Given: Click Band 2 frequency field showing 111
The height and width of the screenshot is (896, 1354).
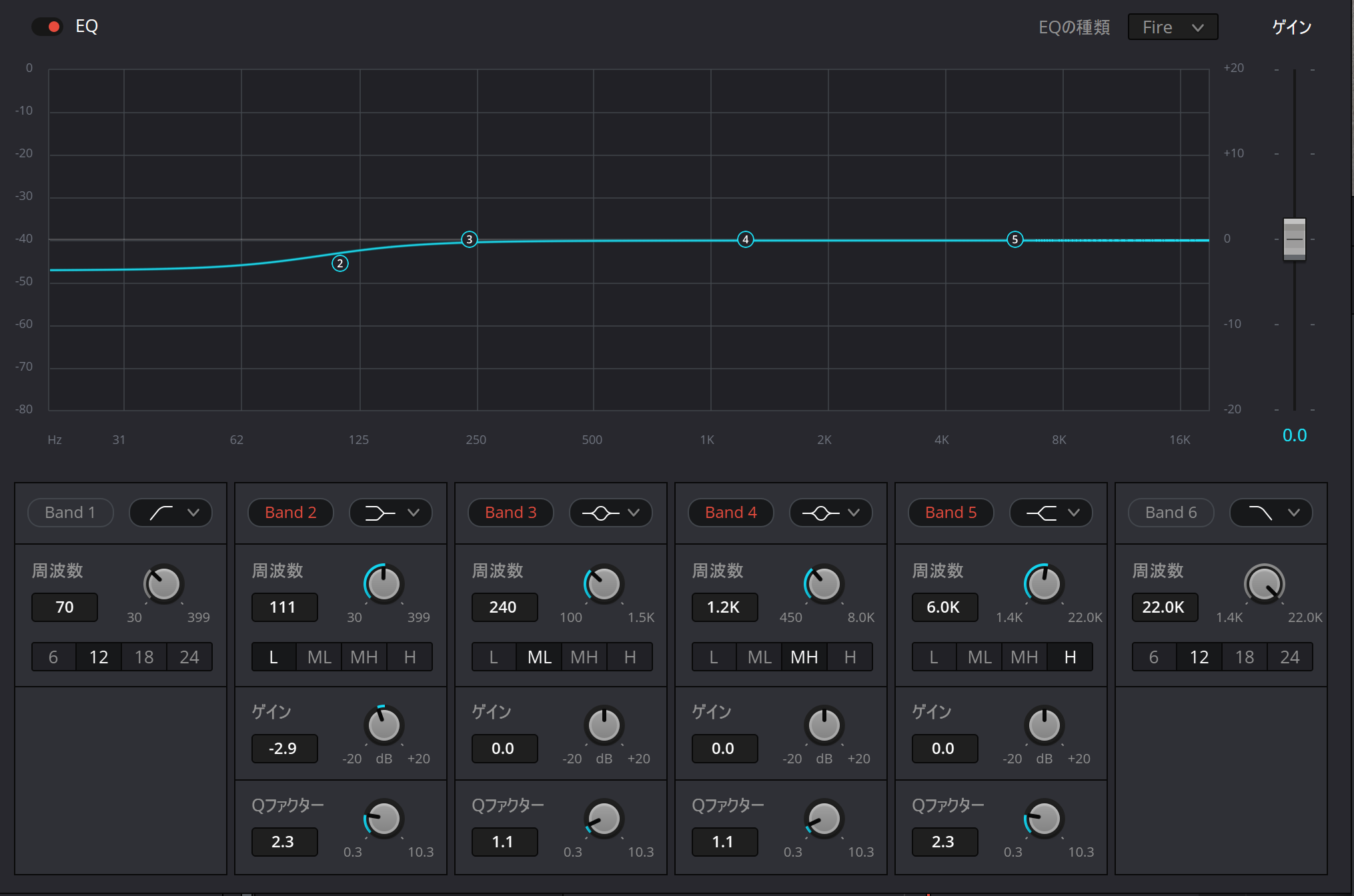Looking at the screenshot, I should [x=285, y=607].
